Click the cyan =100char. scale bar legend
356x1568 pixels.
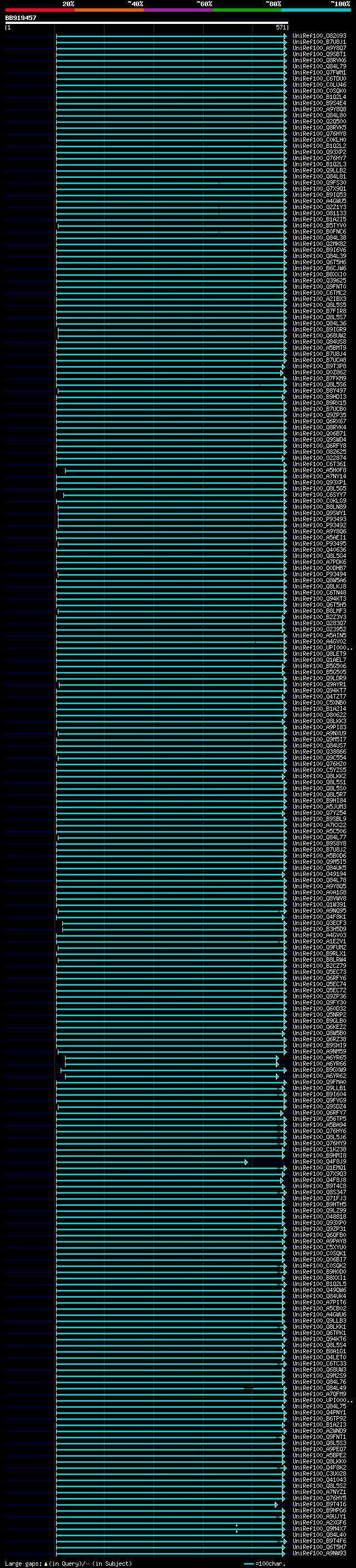tap(248, 1564)
